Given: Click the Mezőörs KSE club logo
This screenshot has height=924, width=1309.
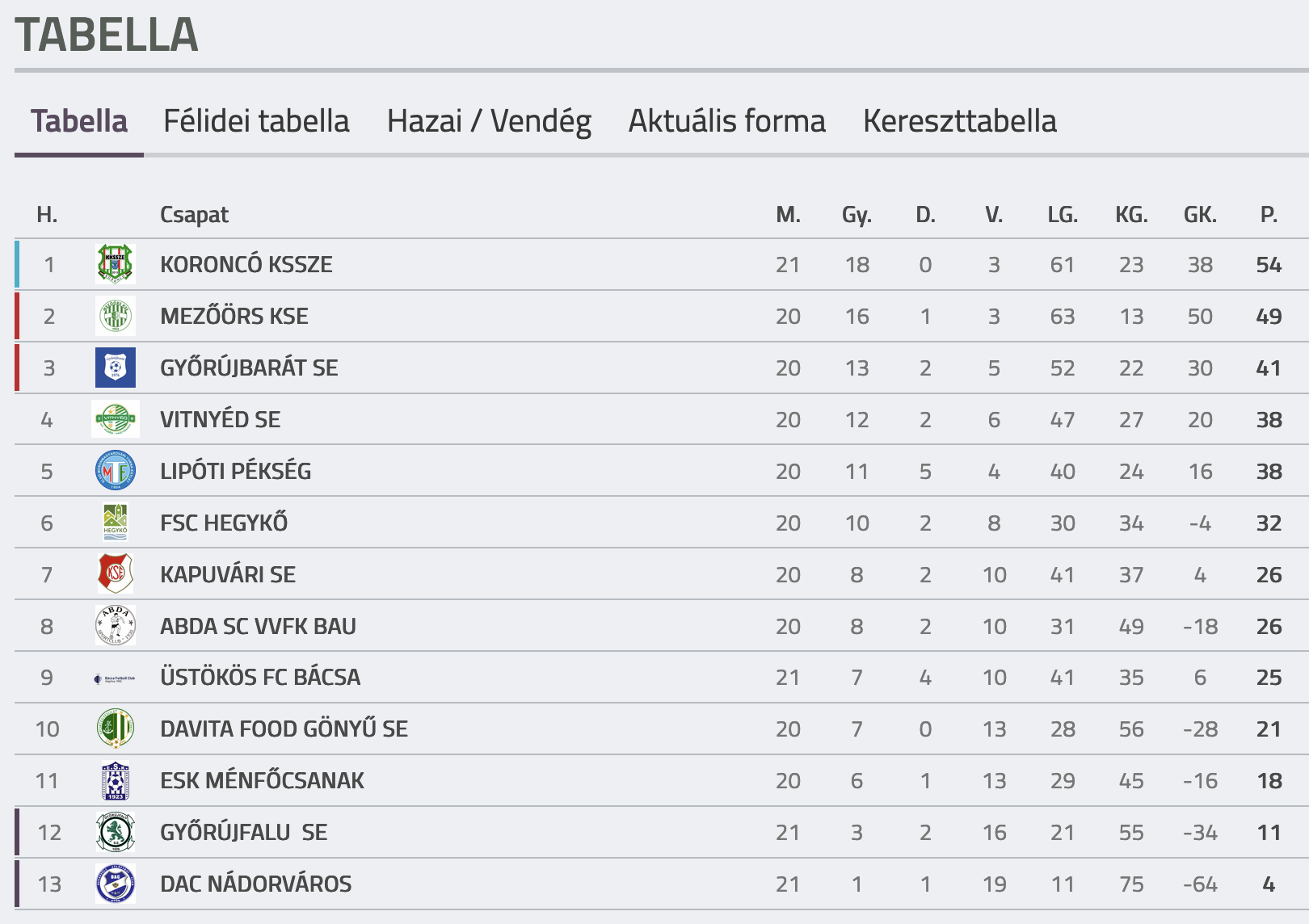Looking at the screenshot, I should pos(115,316).
